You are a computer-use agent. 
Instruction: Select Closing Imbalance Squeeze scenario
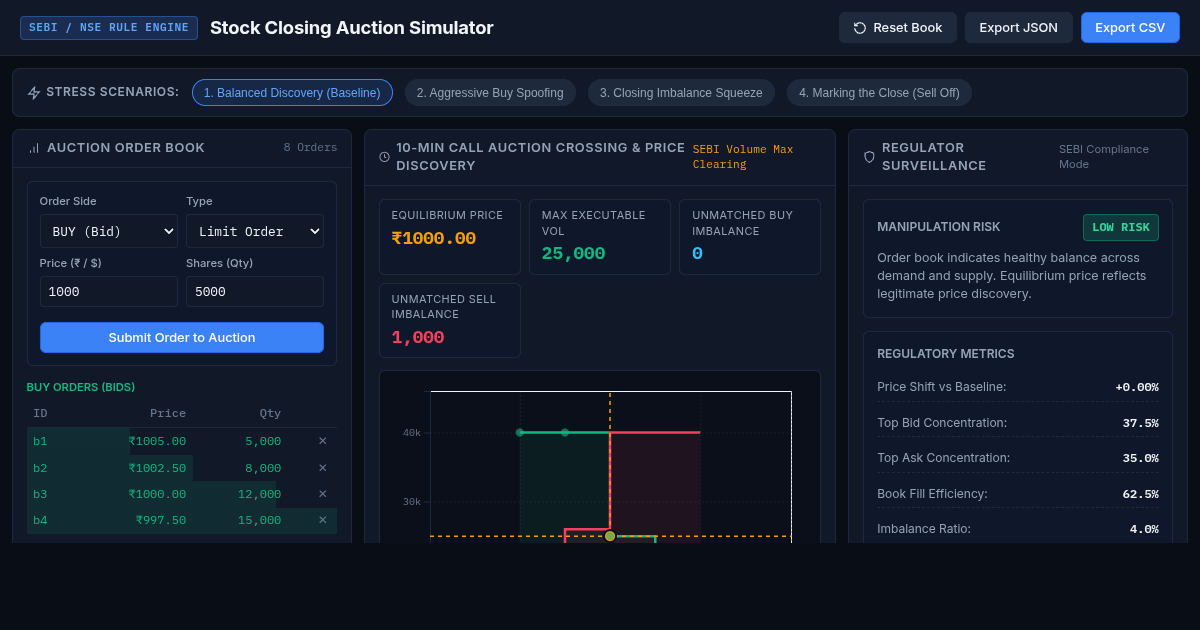pos(681,93)
